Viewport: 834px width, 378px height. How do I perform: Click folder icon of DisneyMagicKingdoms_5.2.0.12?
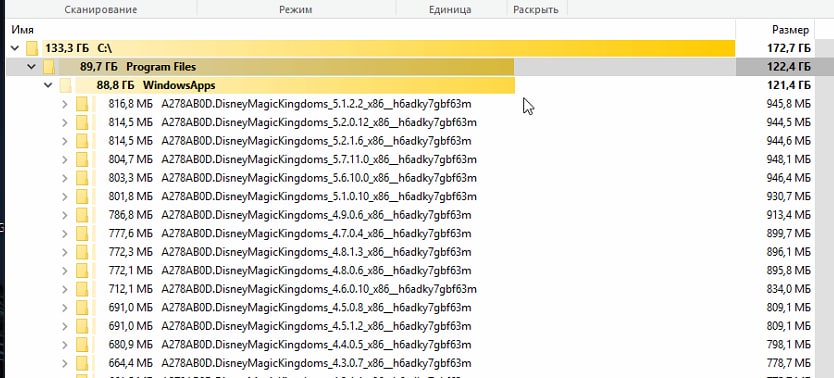[x=82, y=123]
